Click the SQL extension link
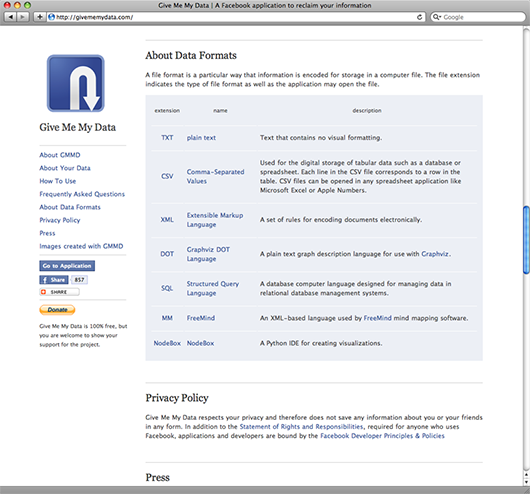 pos(167,288)
